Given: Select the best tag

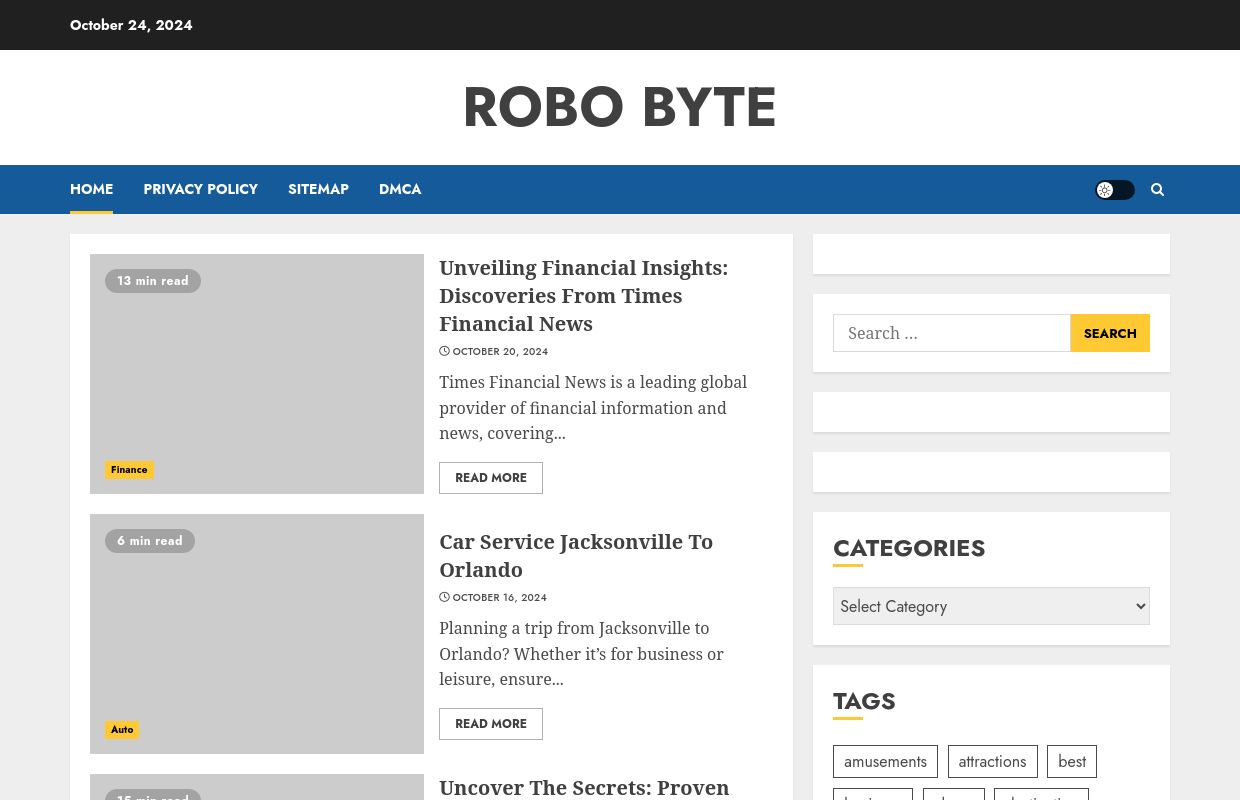Looking at the screenshot, I should [1072, 762].
